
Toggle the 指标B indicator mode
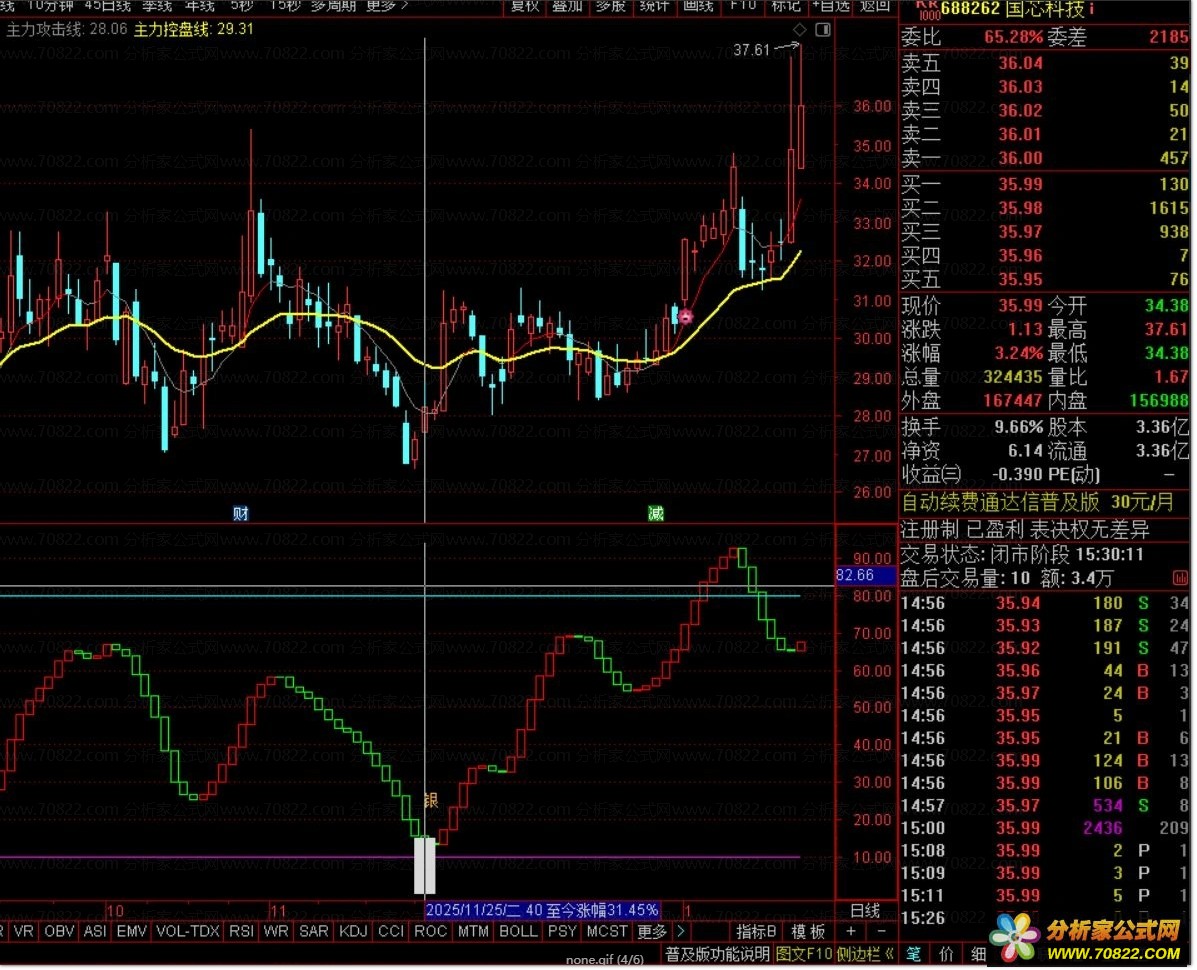[757, 932]
